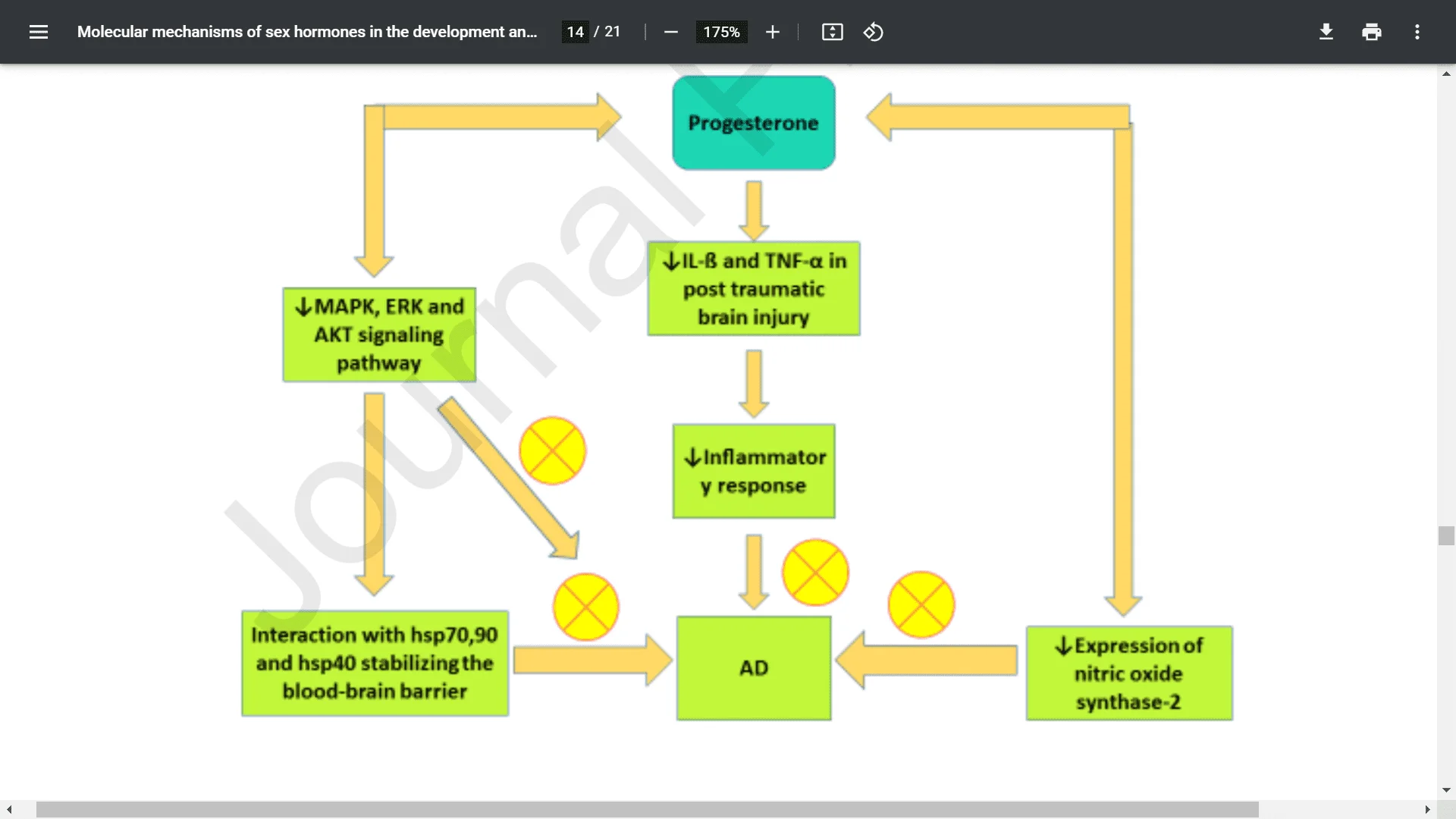
Task: Open the more actions menu
Action: (1417, 32)
